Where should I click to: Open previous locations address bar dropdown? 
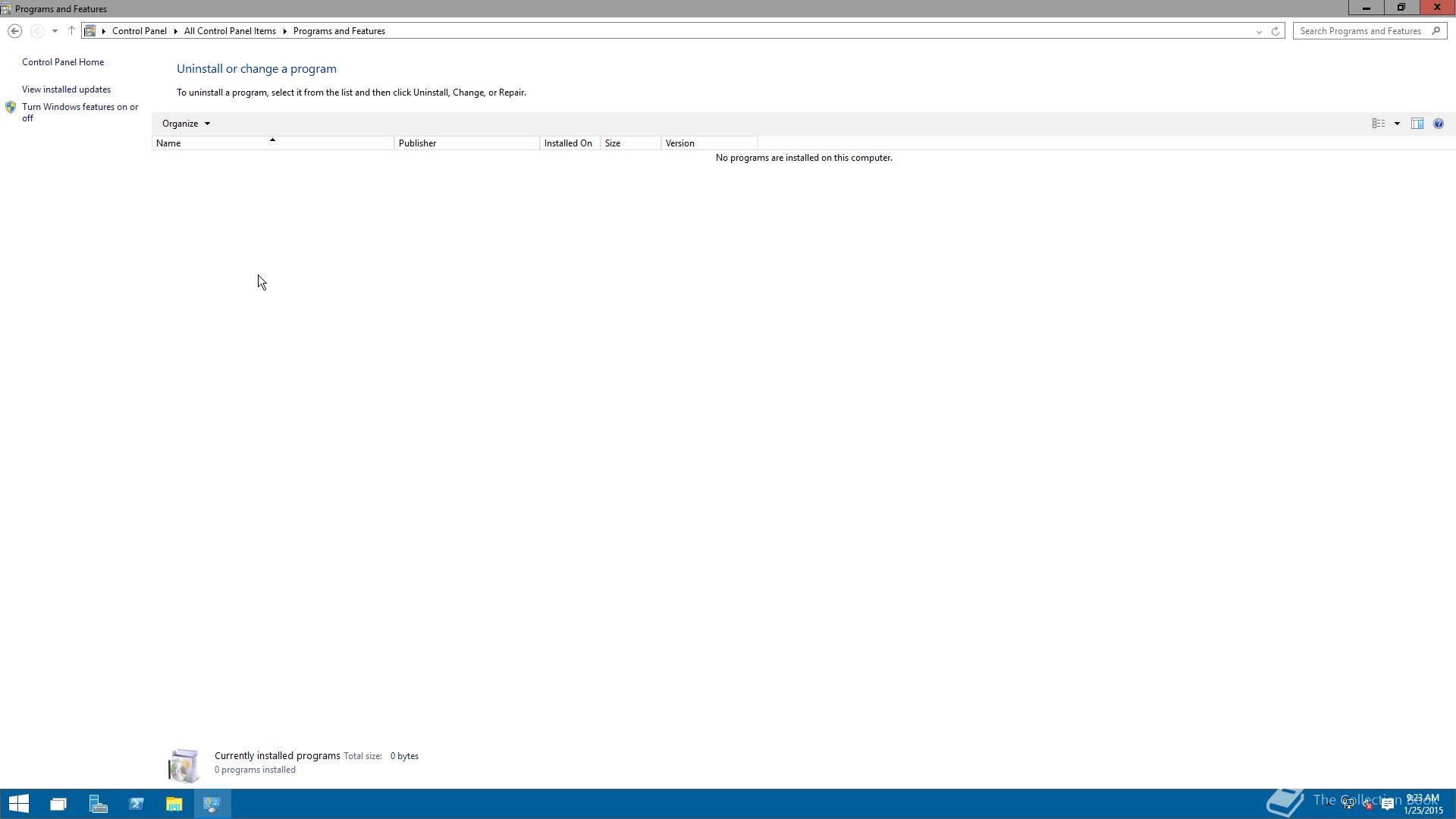click(x=1259, y=31)
